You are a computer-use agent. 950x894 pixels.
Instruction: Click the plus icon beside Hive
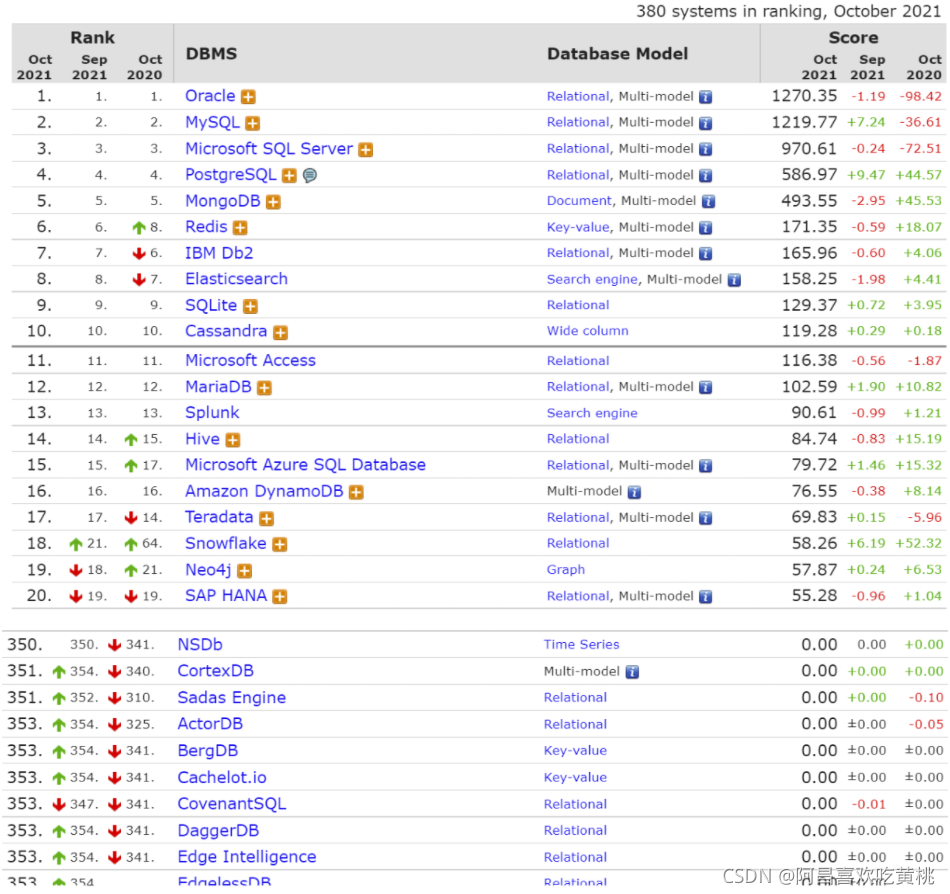click(x=233, y=440)
